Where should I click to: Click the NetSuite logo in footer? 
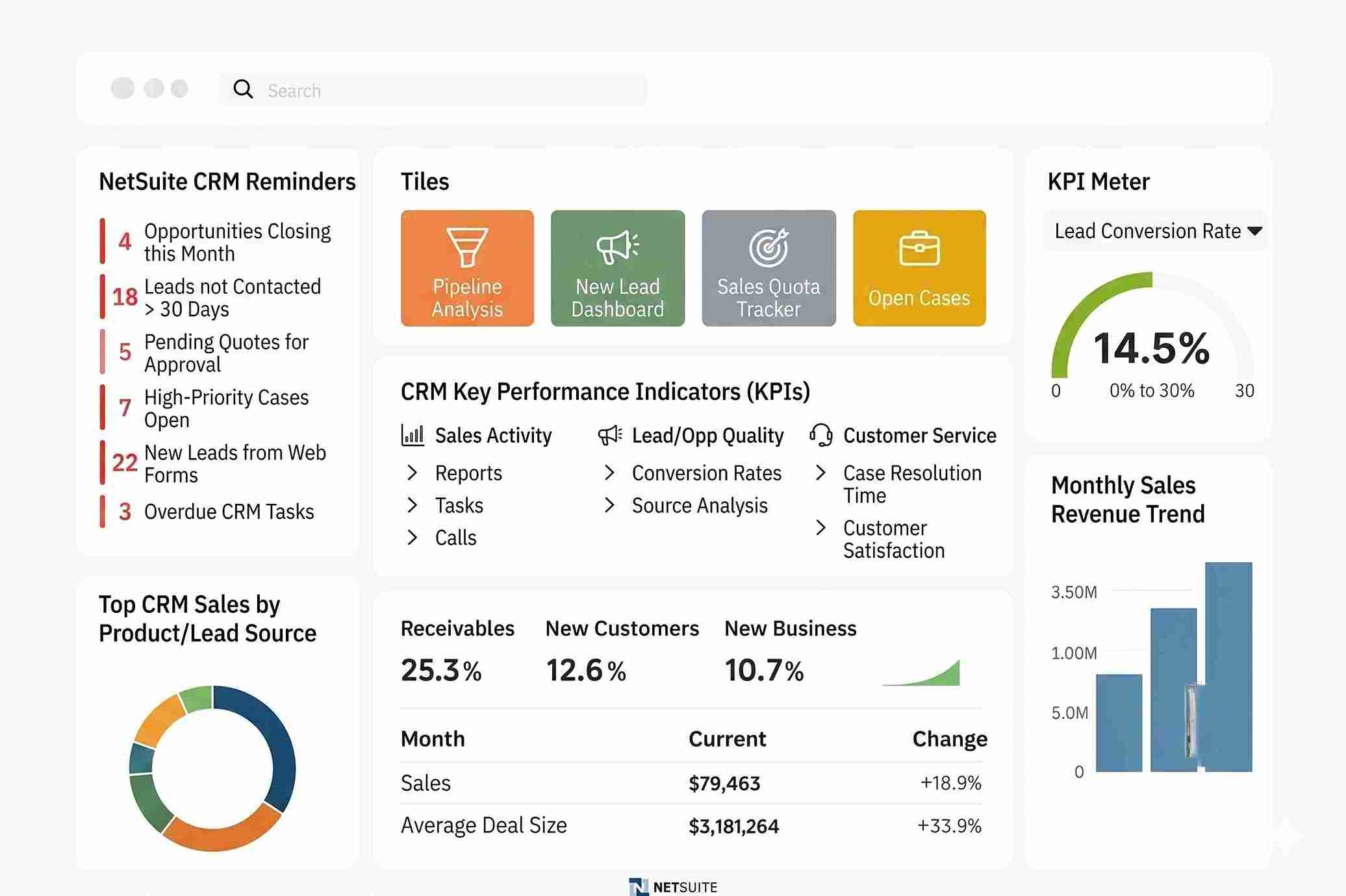[673, 887]
